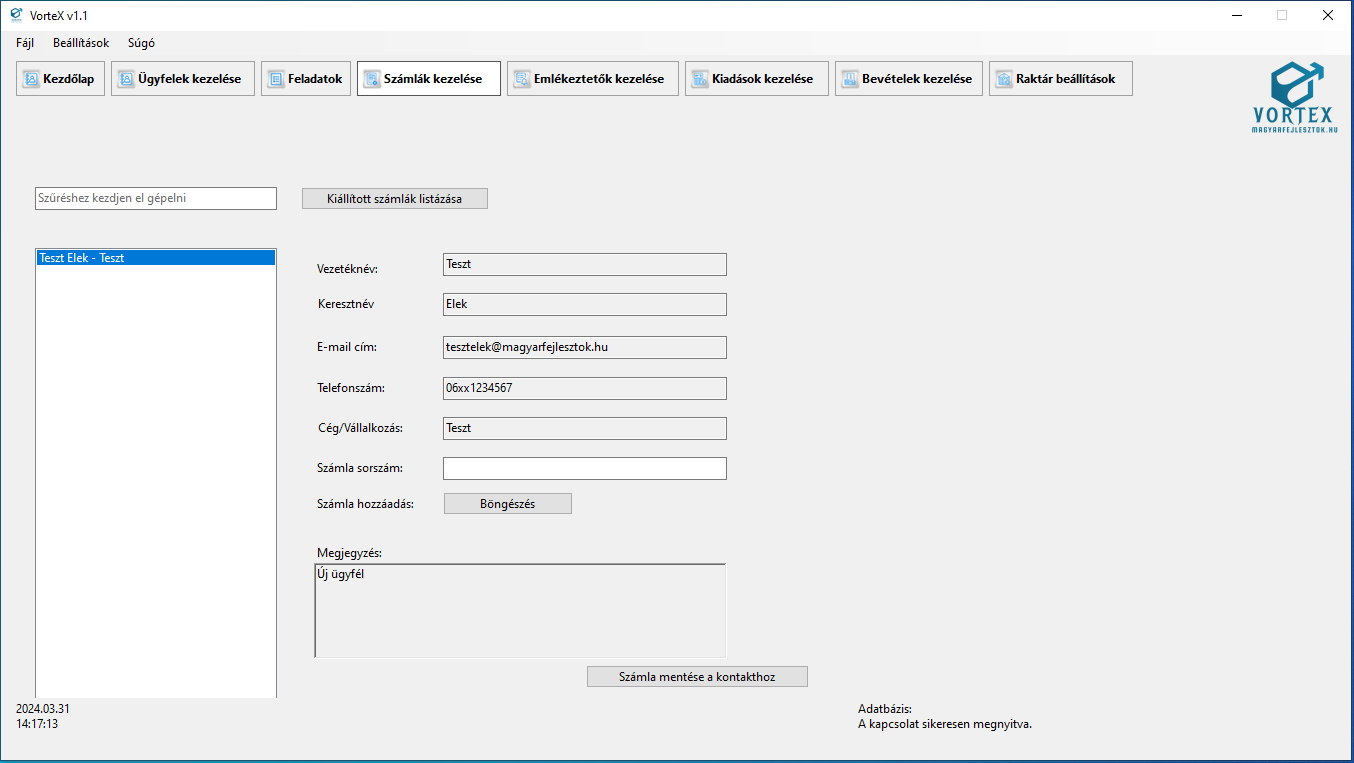Click Számla mentése a kontakthoz button
Screen dimensions: 1354x763
[697, 677]
